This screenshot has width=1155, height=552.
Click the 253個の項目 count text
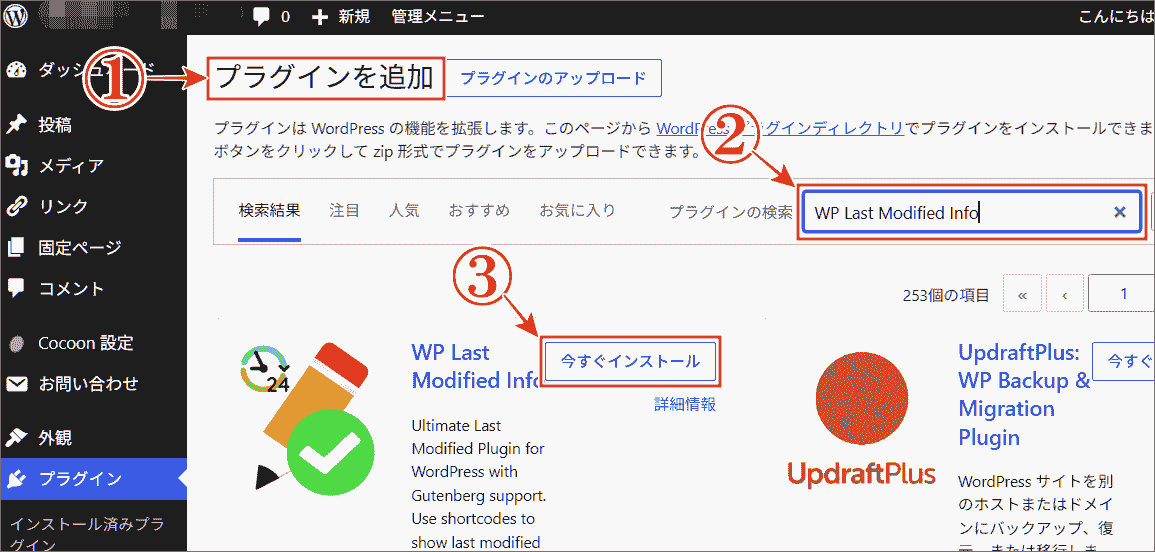pos(946,295)
